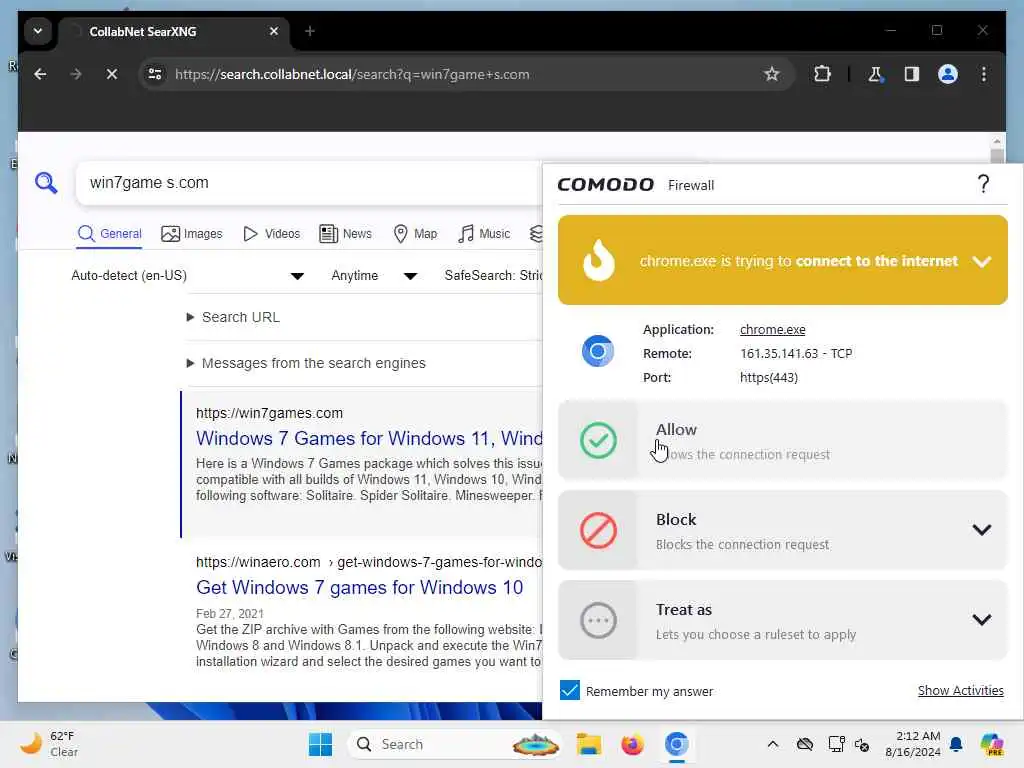
Task: Click the Comodo flame alert icon
Action: tap(598, 260)
